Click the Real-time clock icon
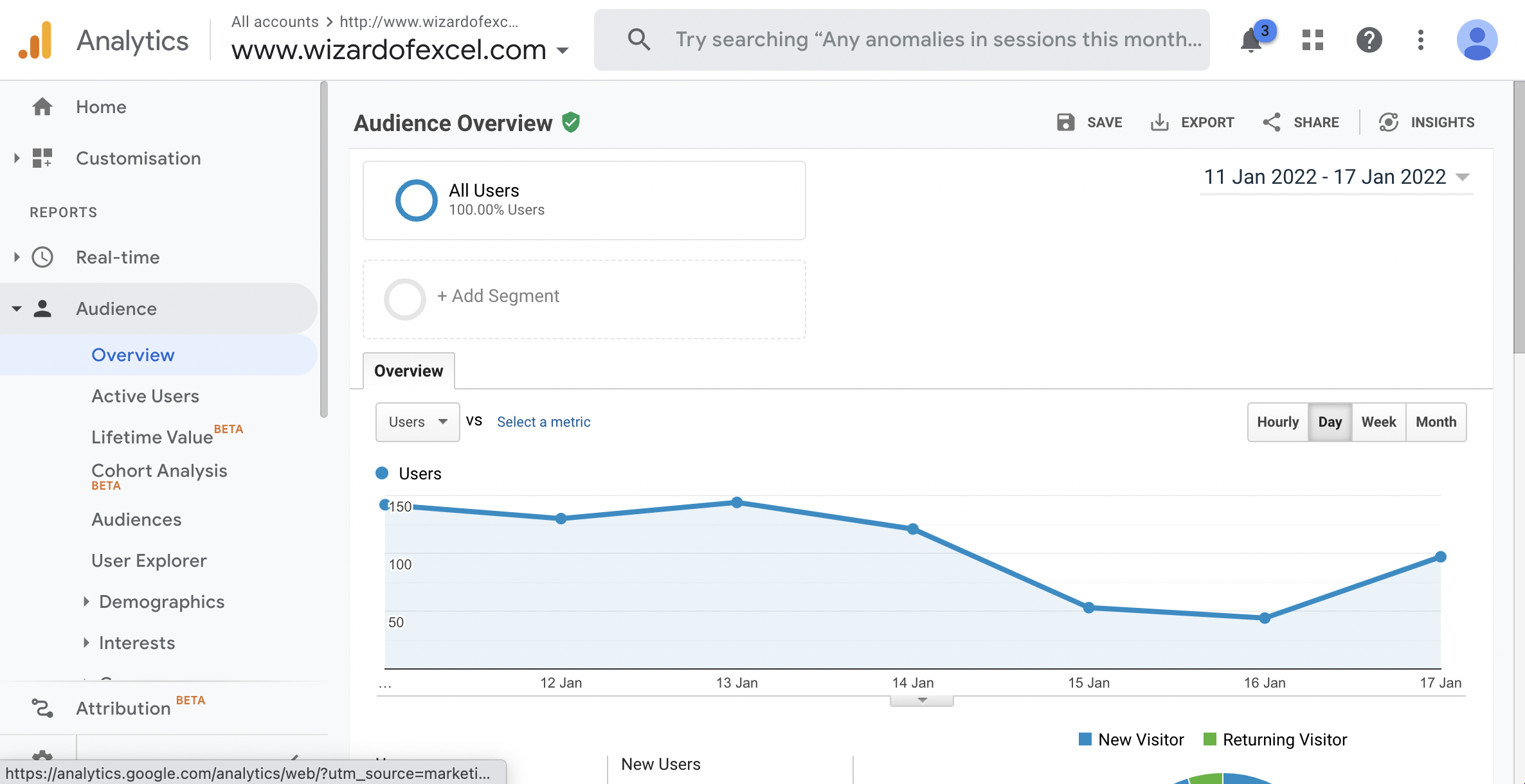 click(42, 257)
